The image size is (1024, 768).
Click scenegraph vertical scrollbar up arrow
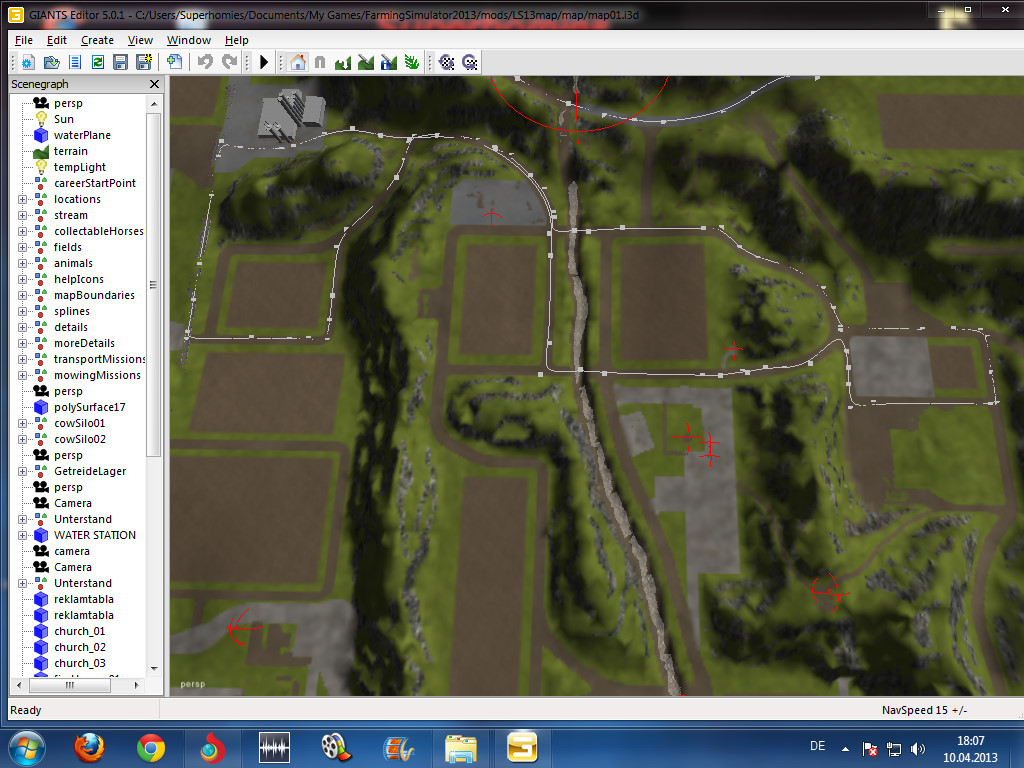coord(154,103)
